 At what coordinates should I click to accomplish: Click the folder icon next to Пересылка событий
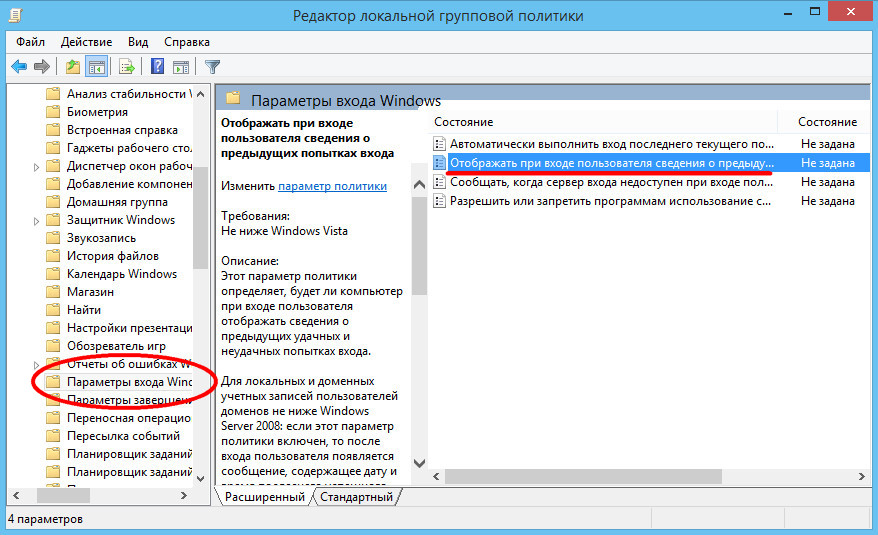click(x=53, y=435)
